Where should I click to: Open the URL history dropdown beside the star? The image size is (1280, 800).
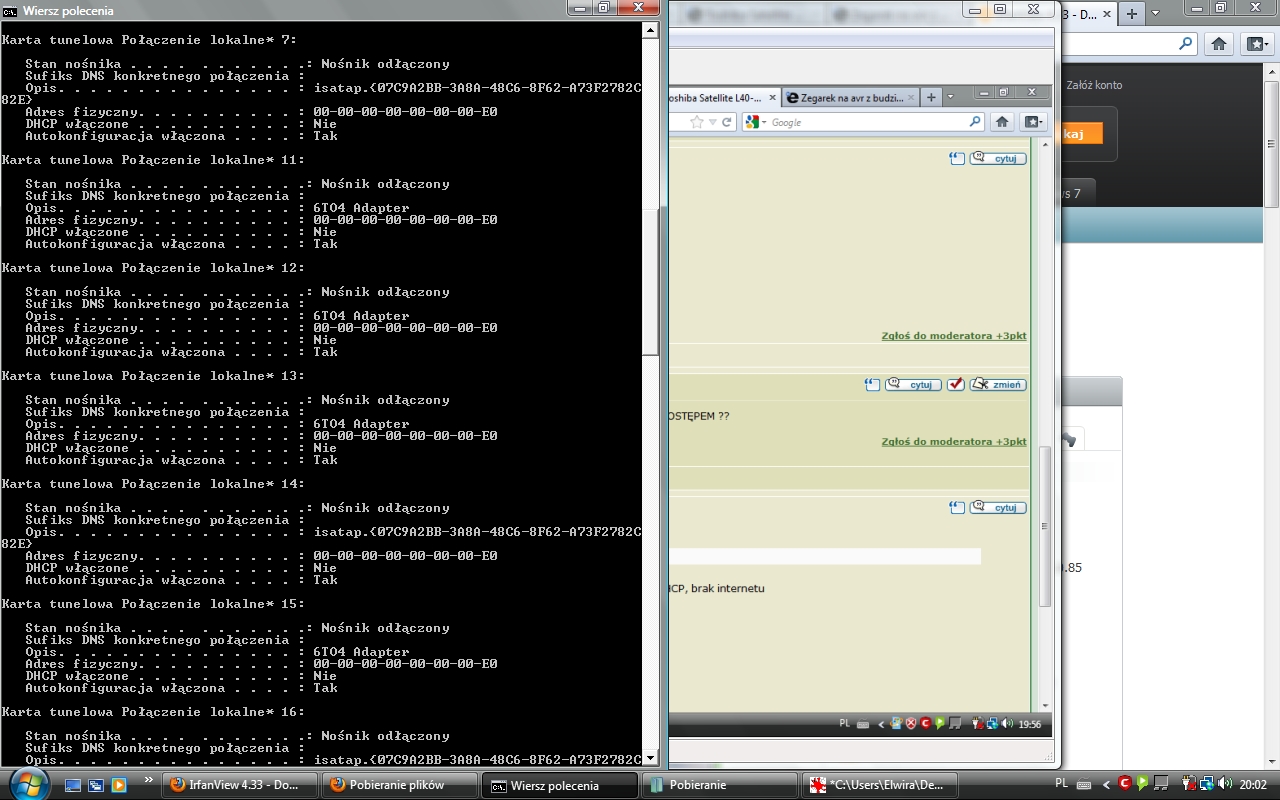click(x=712, y=122)
